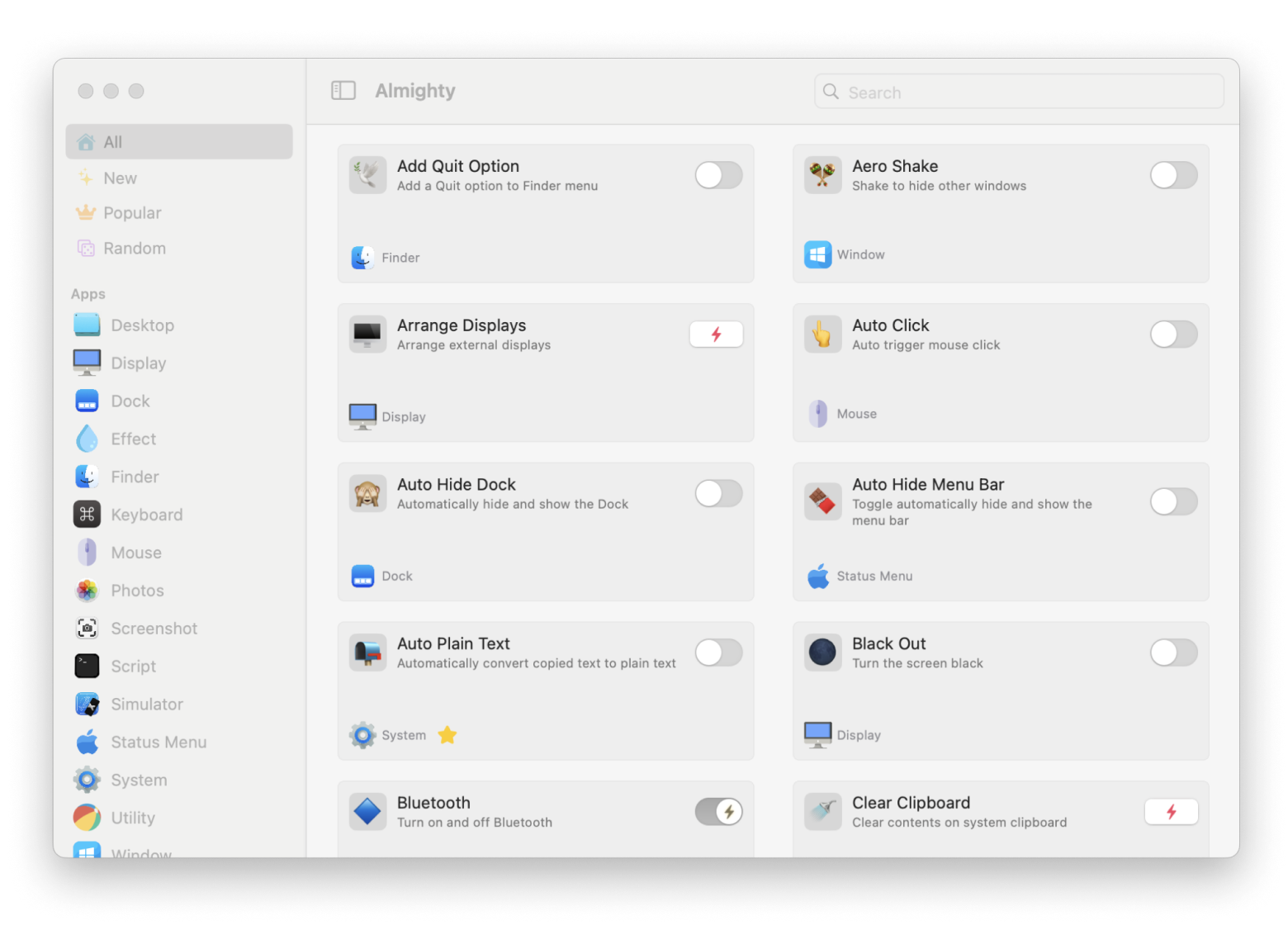
Task: Click the mailbox icon for Auto Plain Text
Action: [367, 653]
